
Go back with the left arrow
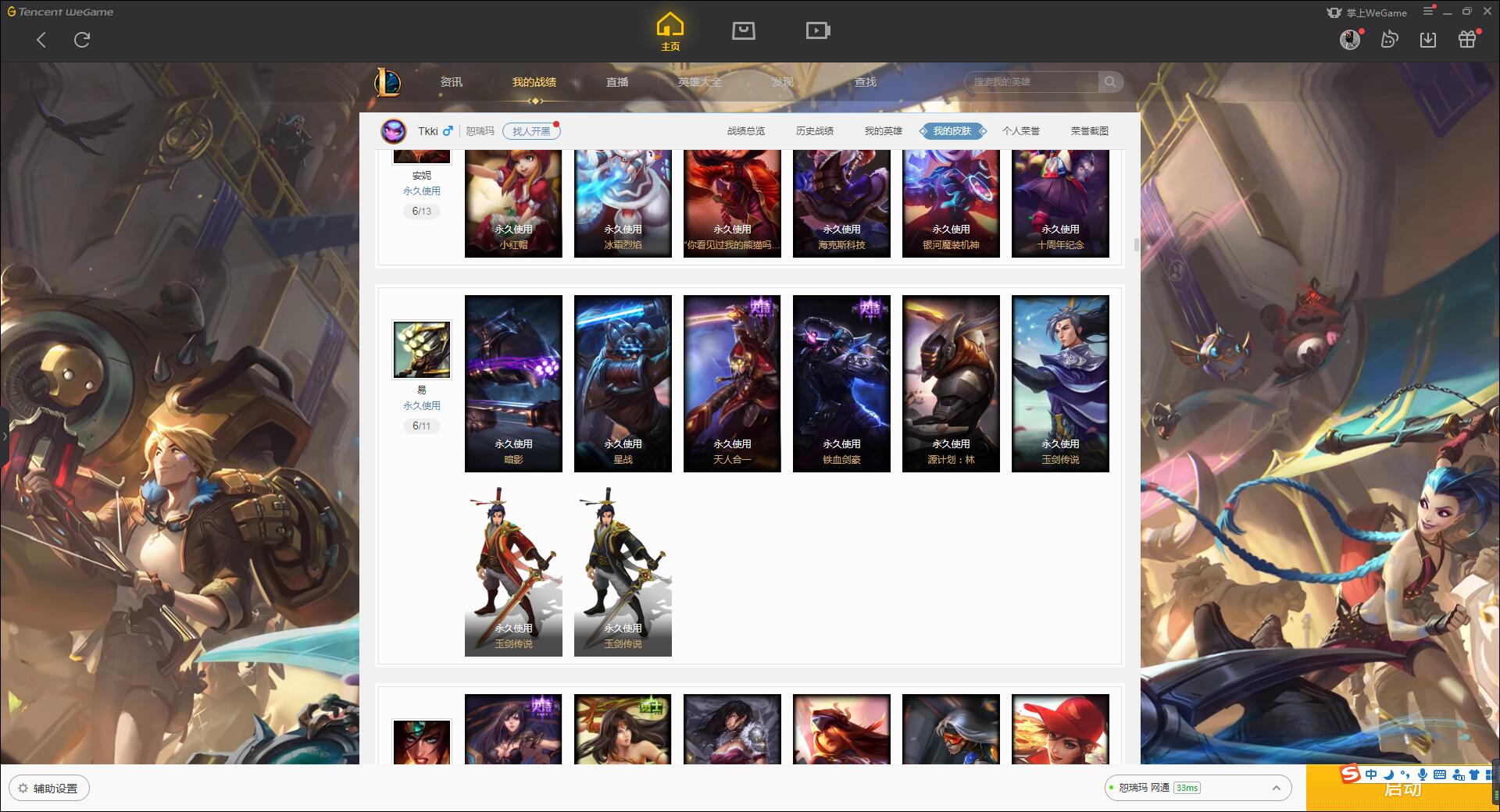[41, 40]
